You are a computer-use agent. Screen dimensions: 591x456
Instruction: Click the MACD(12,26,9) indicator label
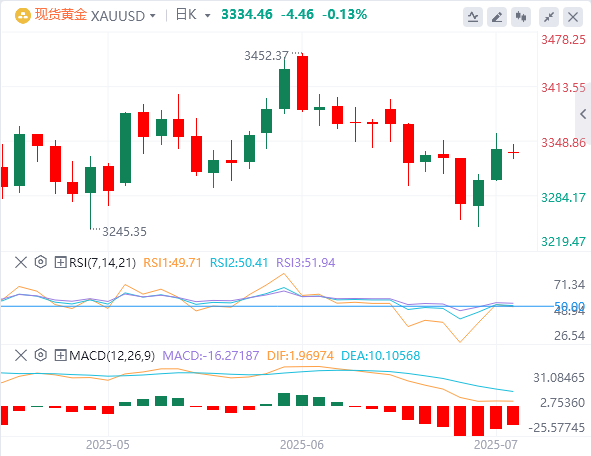(112, 355)
